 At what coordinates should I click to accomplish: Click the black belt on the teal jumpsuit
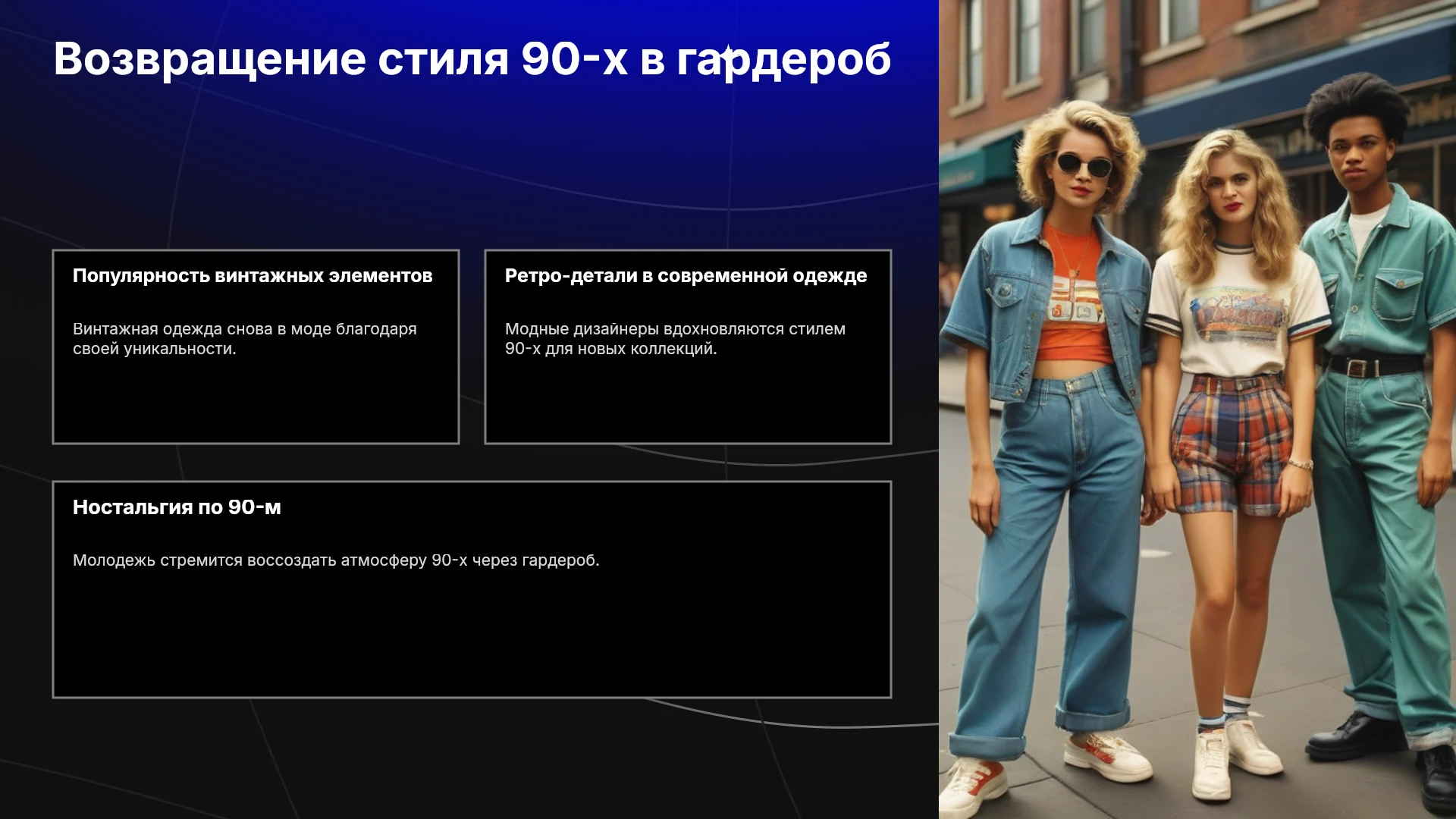point(1373,366)
